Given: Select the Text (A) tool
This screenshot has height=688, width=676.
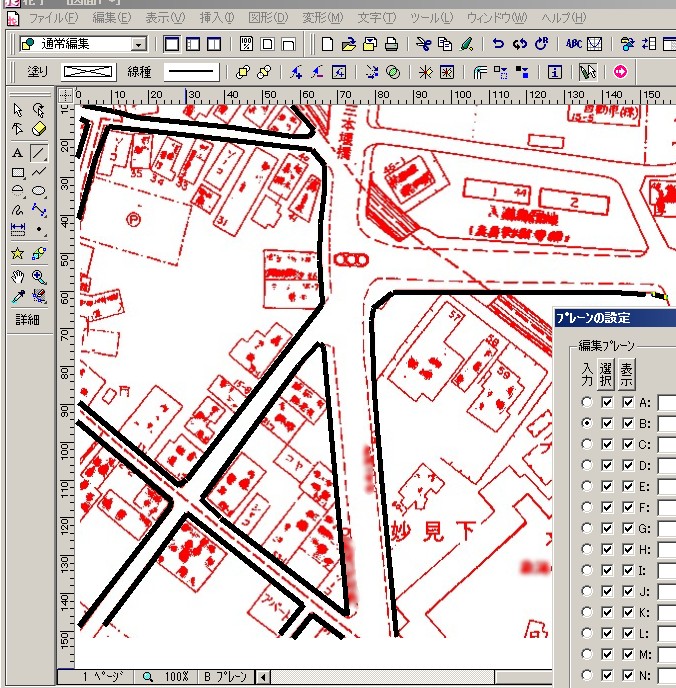Looking at the screenshot, I should pos(18,153).
